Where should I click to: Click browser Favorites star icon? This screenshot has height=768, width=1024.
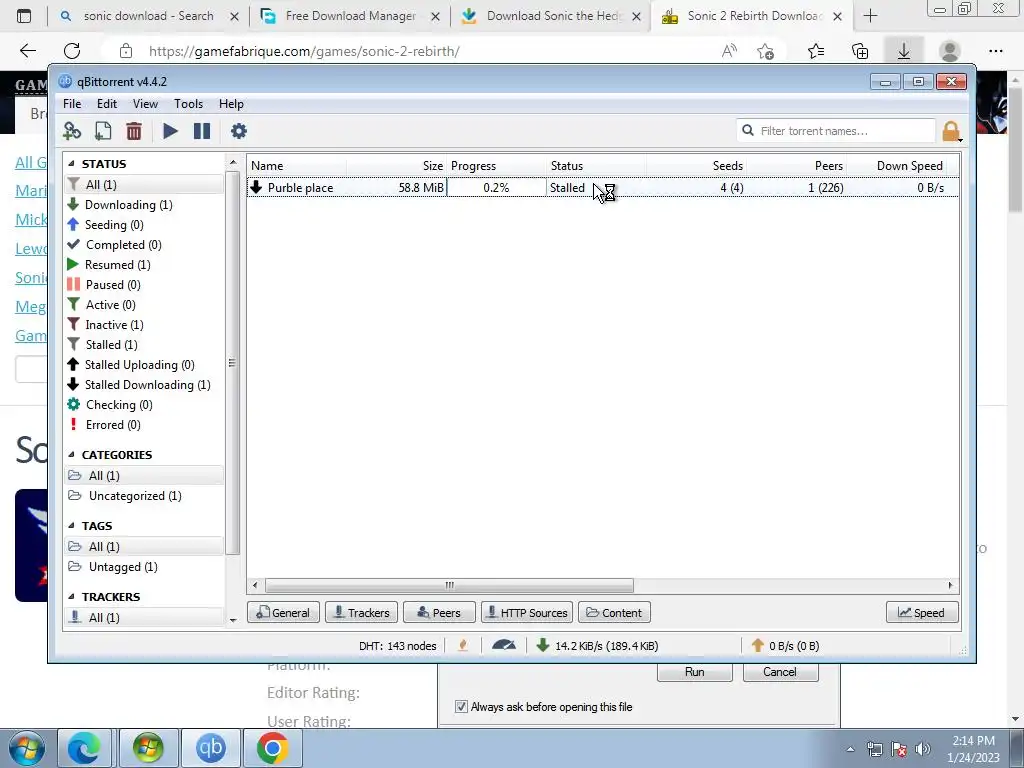tap(816, 51)
